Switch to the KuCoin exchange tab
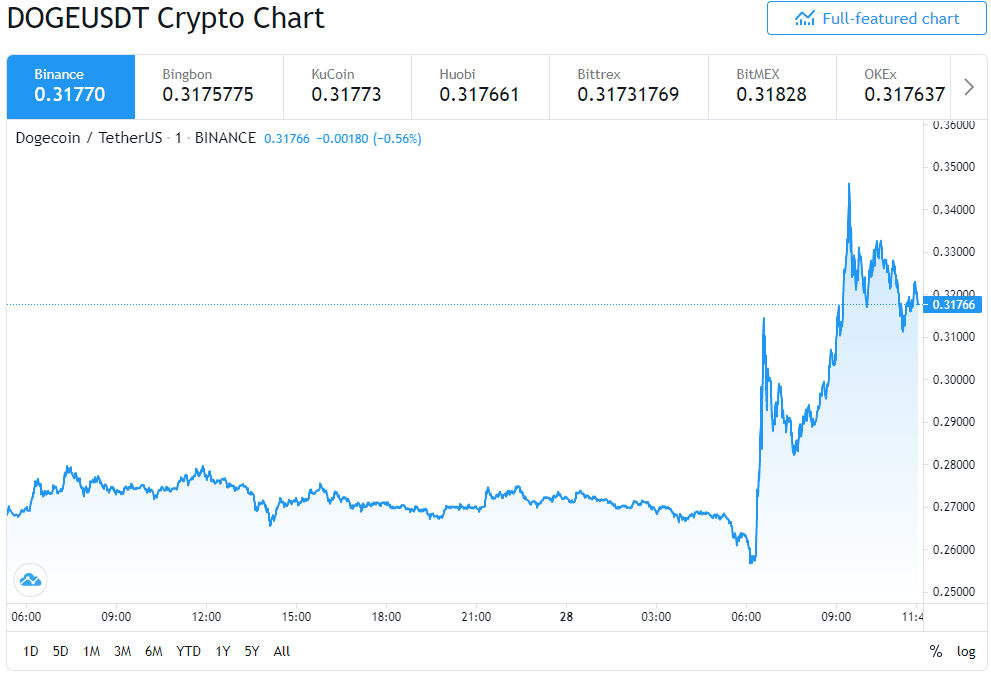The width and height of the screenshot is (991, 677). click(347, 87)
